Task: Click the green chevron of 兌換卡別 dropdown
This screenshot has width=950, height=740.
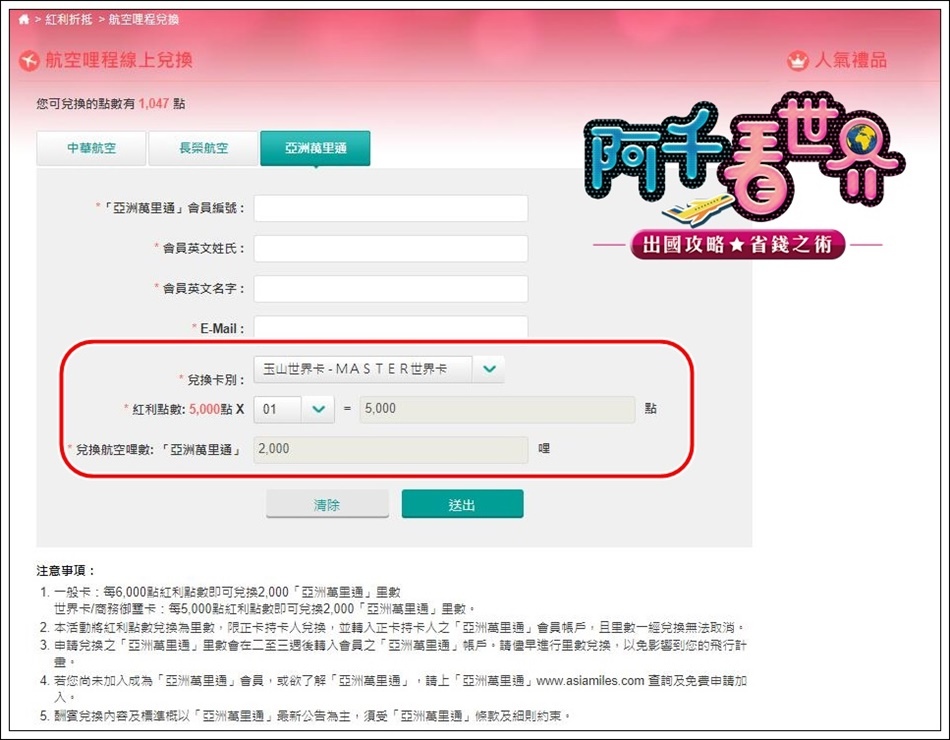Action: [489, 369]
